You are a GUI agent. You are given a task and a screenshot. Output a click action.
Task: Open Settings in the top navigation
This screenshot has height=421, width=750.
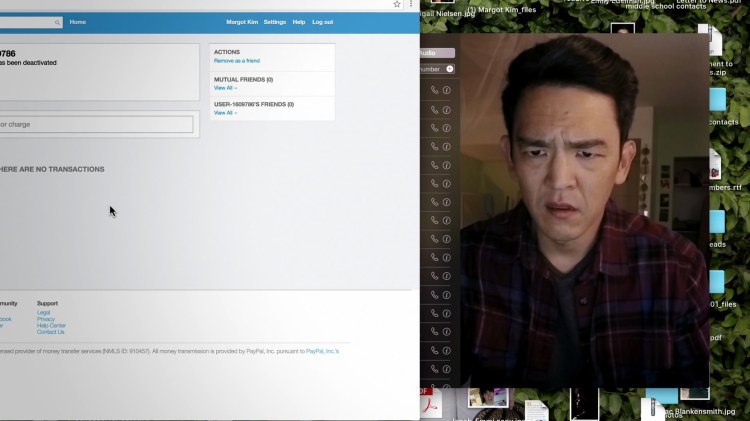(x=274, y=22)
